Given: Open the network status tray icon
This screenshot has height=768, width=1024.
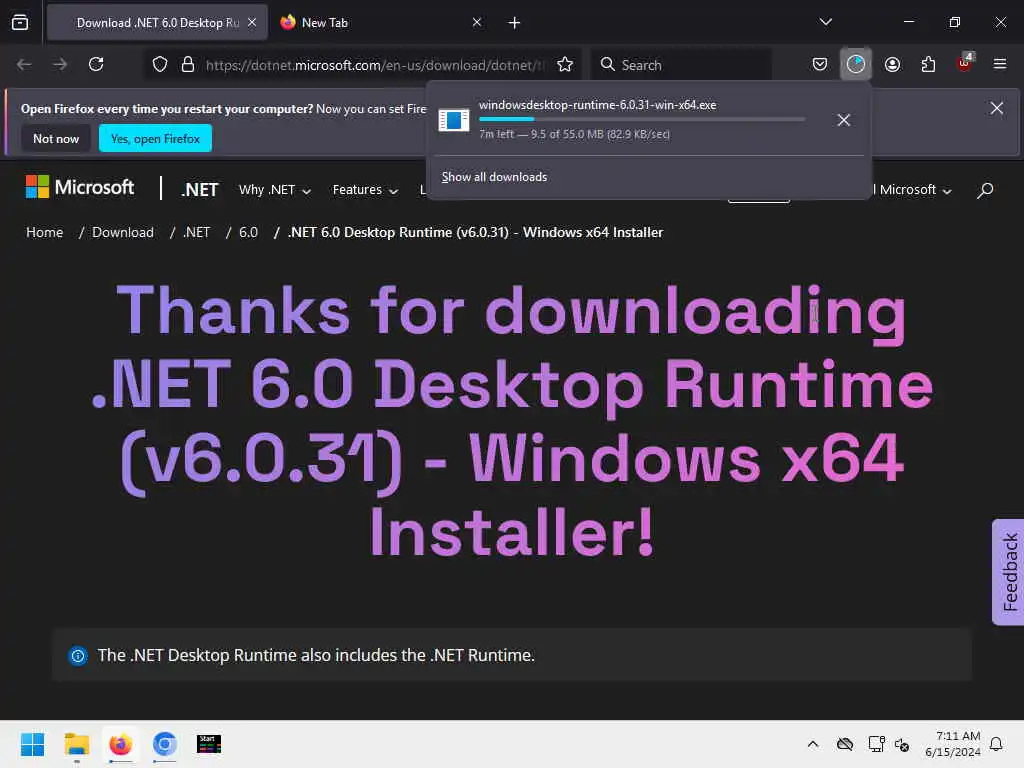Looking at the screenshot, I should (876, 744).
